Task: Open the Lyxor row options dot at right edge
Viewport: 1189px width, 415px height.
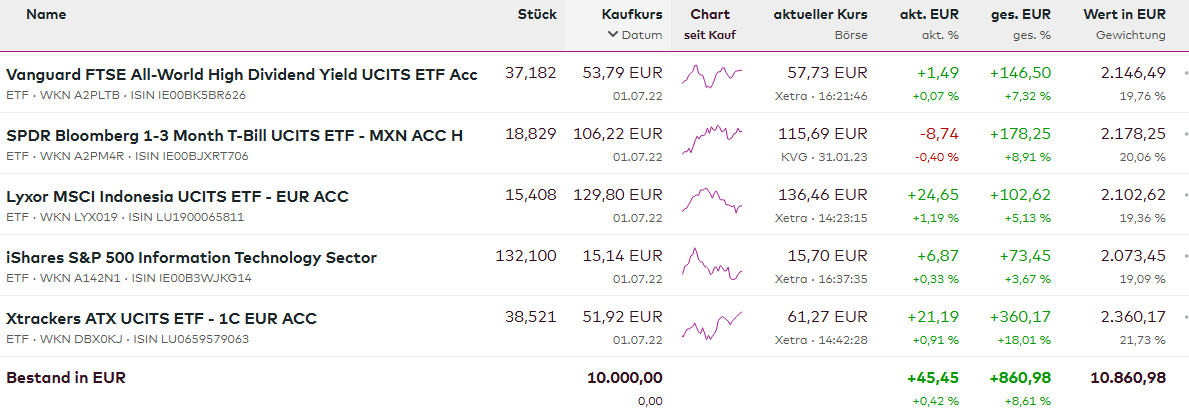Action: pyautogui.click(x=1186, y=196)
